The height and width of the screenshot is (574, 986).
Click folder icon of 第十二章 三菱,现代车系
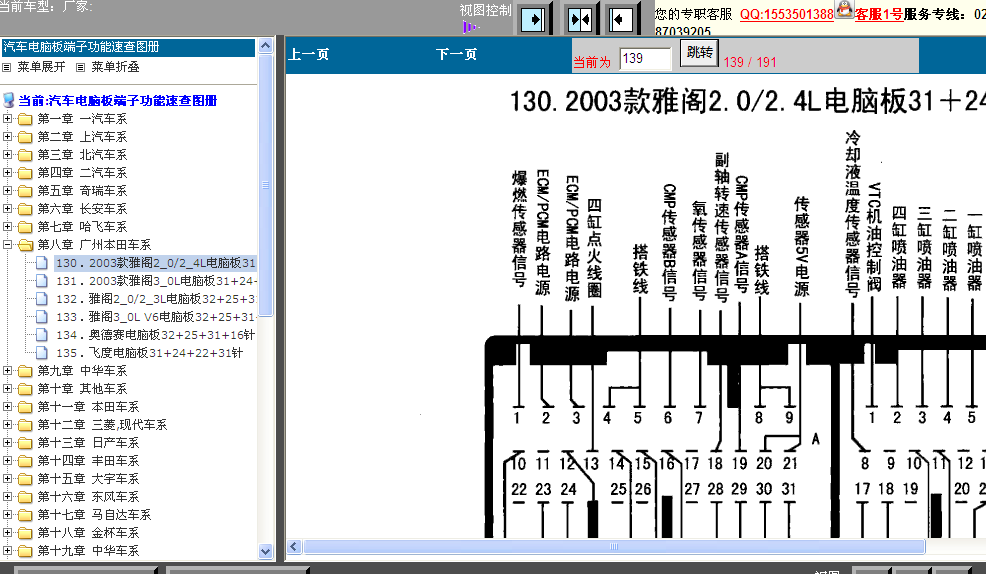coord(25,425)
